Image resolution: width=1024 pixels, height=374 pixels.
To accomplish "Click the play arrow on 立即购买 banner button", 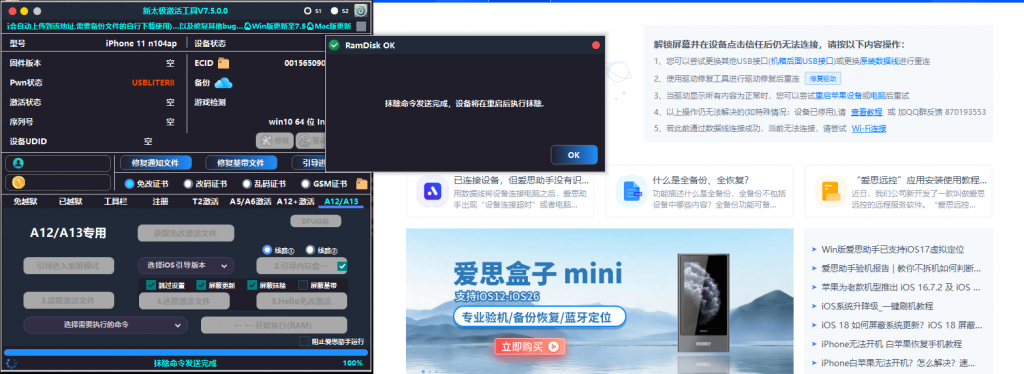I will (x=553, y=347).
